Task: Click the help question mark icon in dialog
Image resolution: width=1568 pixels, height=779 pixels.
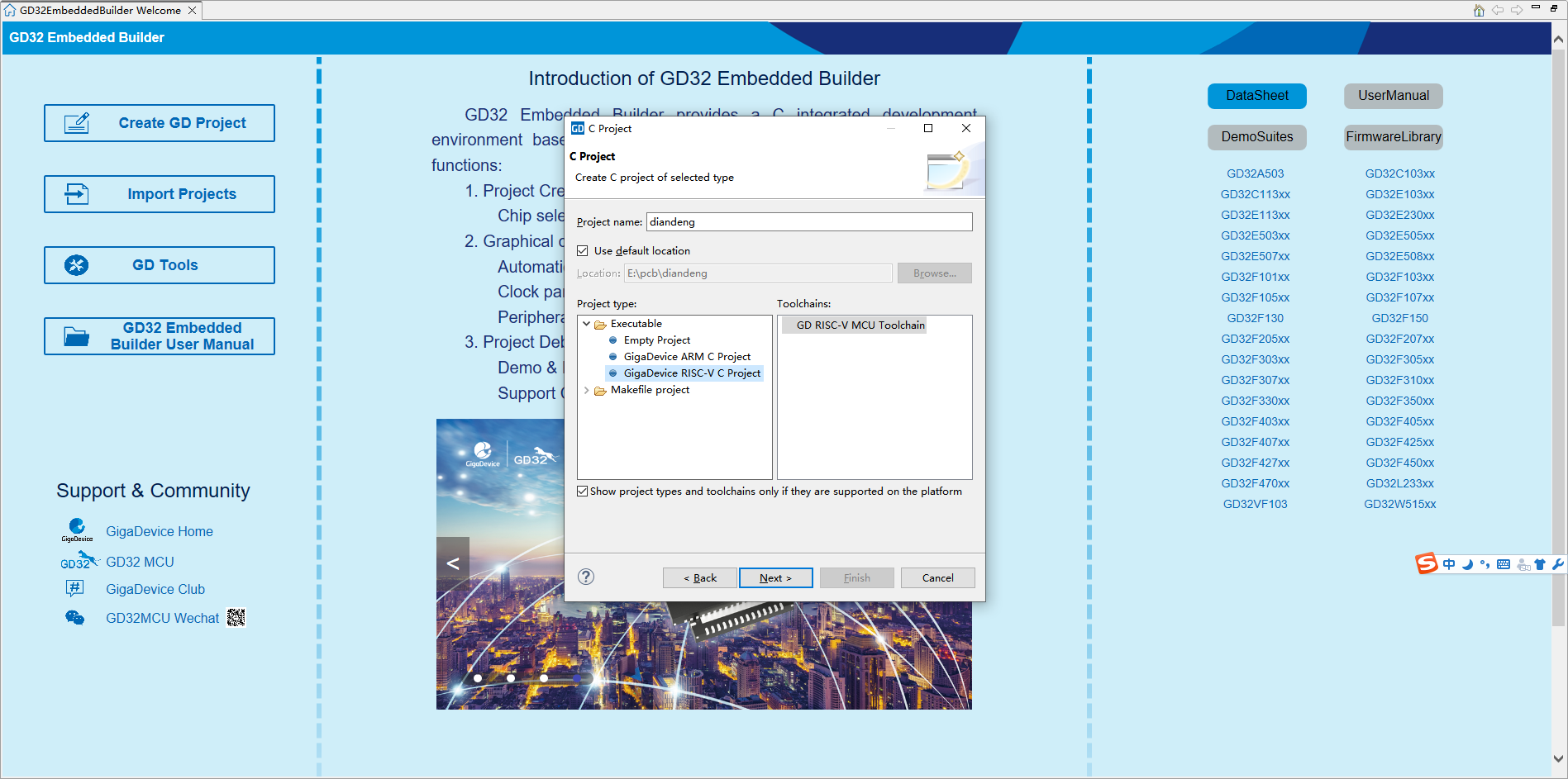Action: click(x=586, y=577)
